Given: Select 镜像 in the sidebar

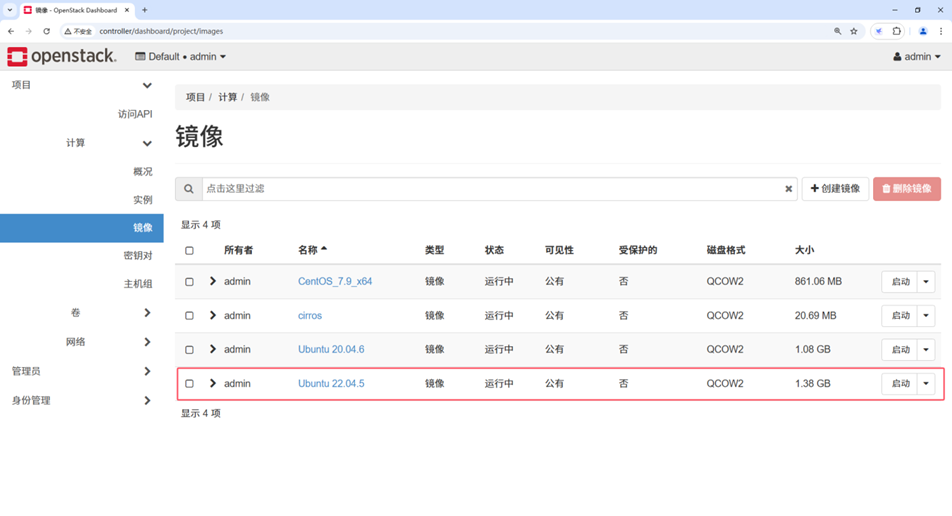Looking at the screenshot, I should pyautogui.click(x=82, y=228).
